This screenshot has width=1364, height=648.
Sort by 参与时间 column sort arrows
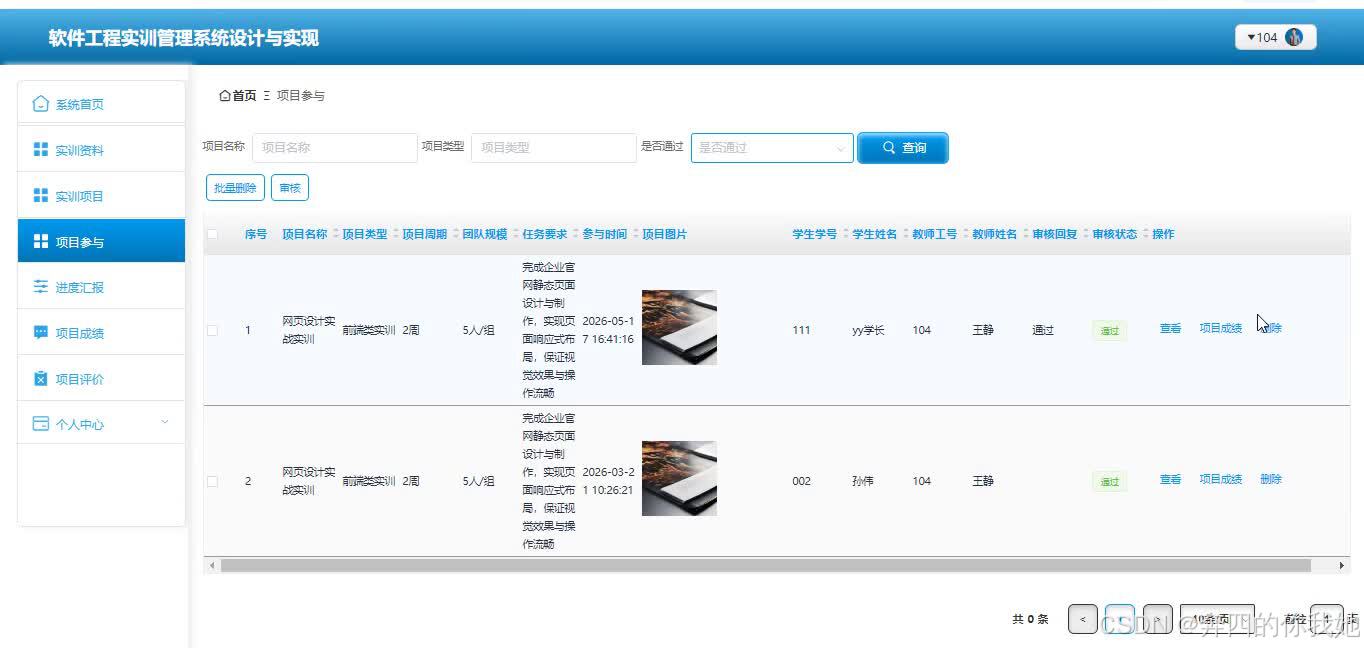pos(635,234)
